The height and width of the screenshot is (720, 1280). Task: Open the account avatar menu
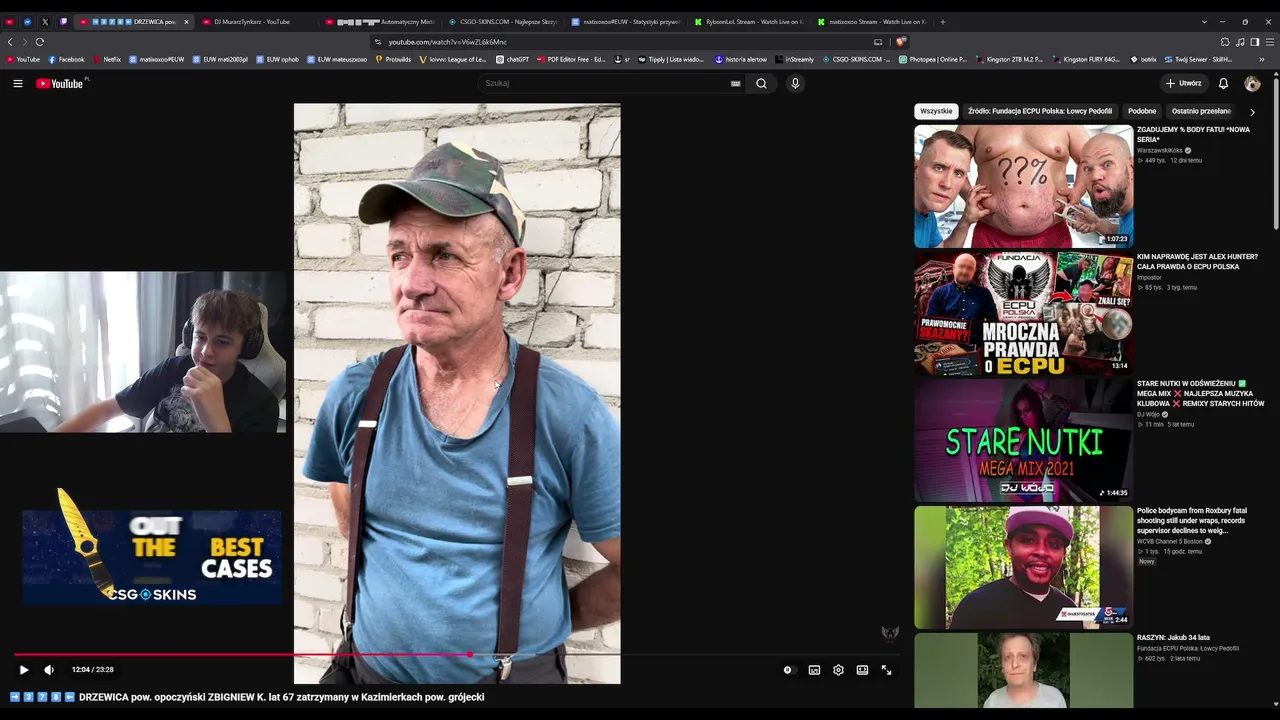point(1252,83)
